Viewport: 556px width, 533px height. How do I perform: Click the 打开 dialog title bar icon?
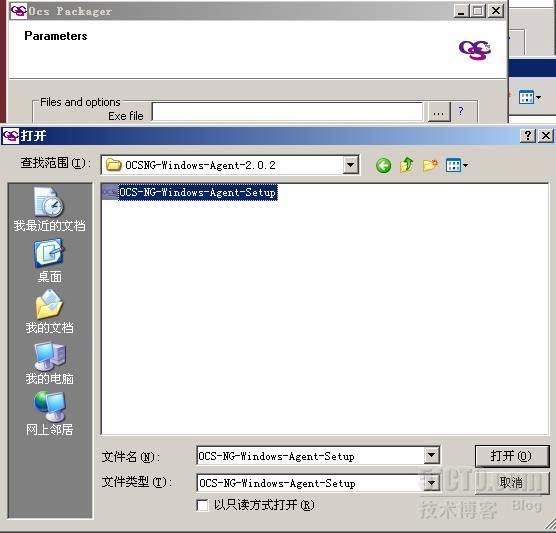tap(11, 136)
